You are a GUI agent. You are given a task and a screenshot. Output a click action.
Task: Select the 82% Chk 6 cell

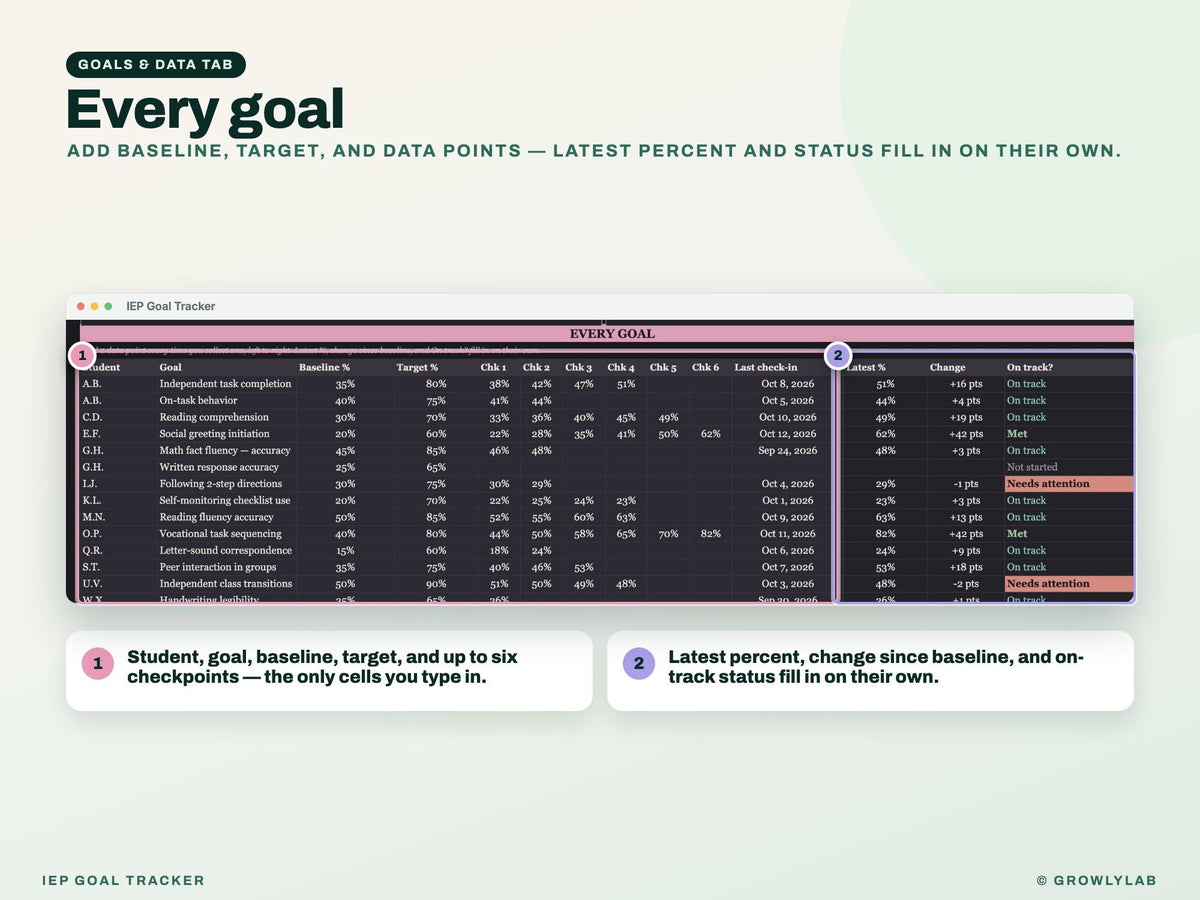point(710,534)
